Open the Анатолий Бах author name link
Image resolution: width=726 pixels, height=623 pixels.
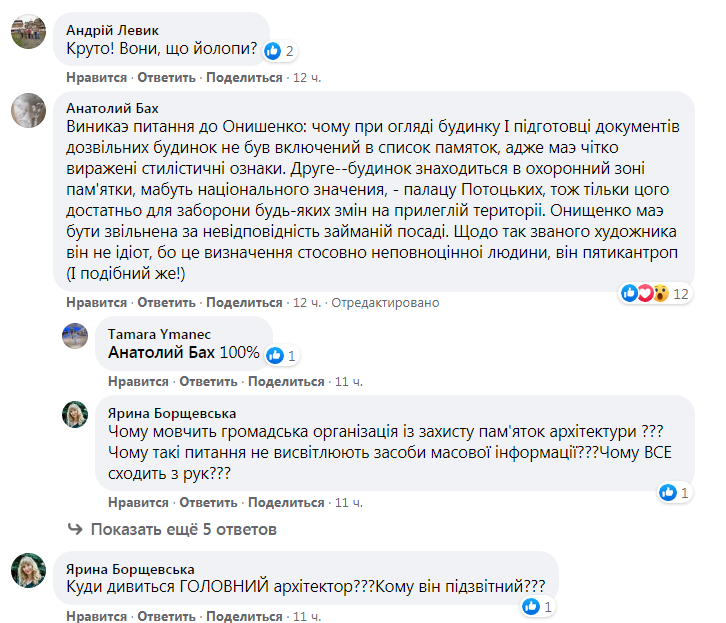(112, 108)
